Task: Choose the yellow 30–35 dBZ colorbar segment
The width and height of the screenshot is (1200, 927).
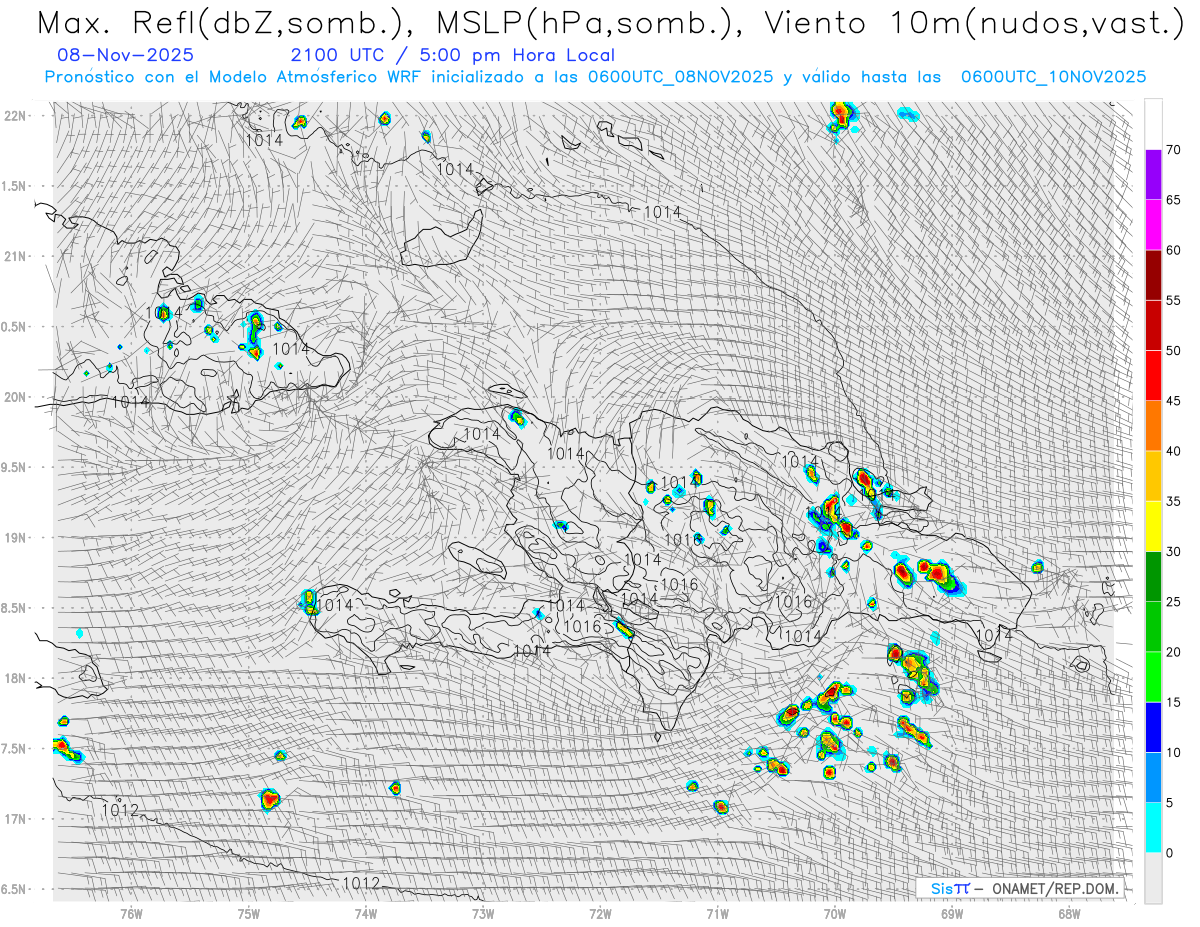Action: click(x=1153, y=526)
